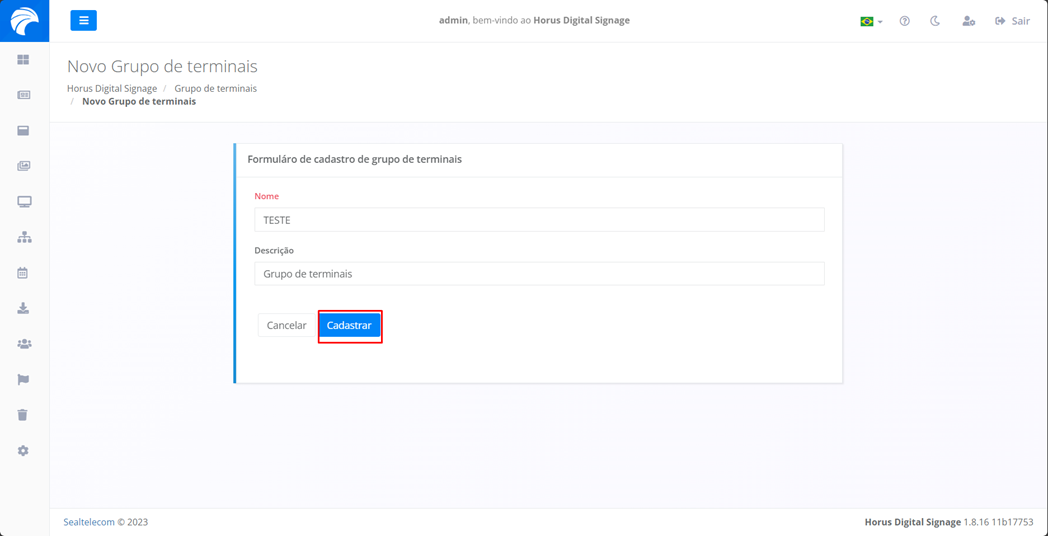This screenshot has height=536, width=1048.
Task: Click the help question mark icon
Action: (x=904, y=21)
